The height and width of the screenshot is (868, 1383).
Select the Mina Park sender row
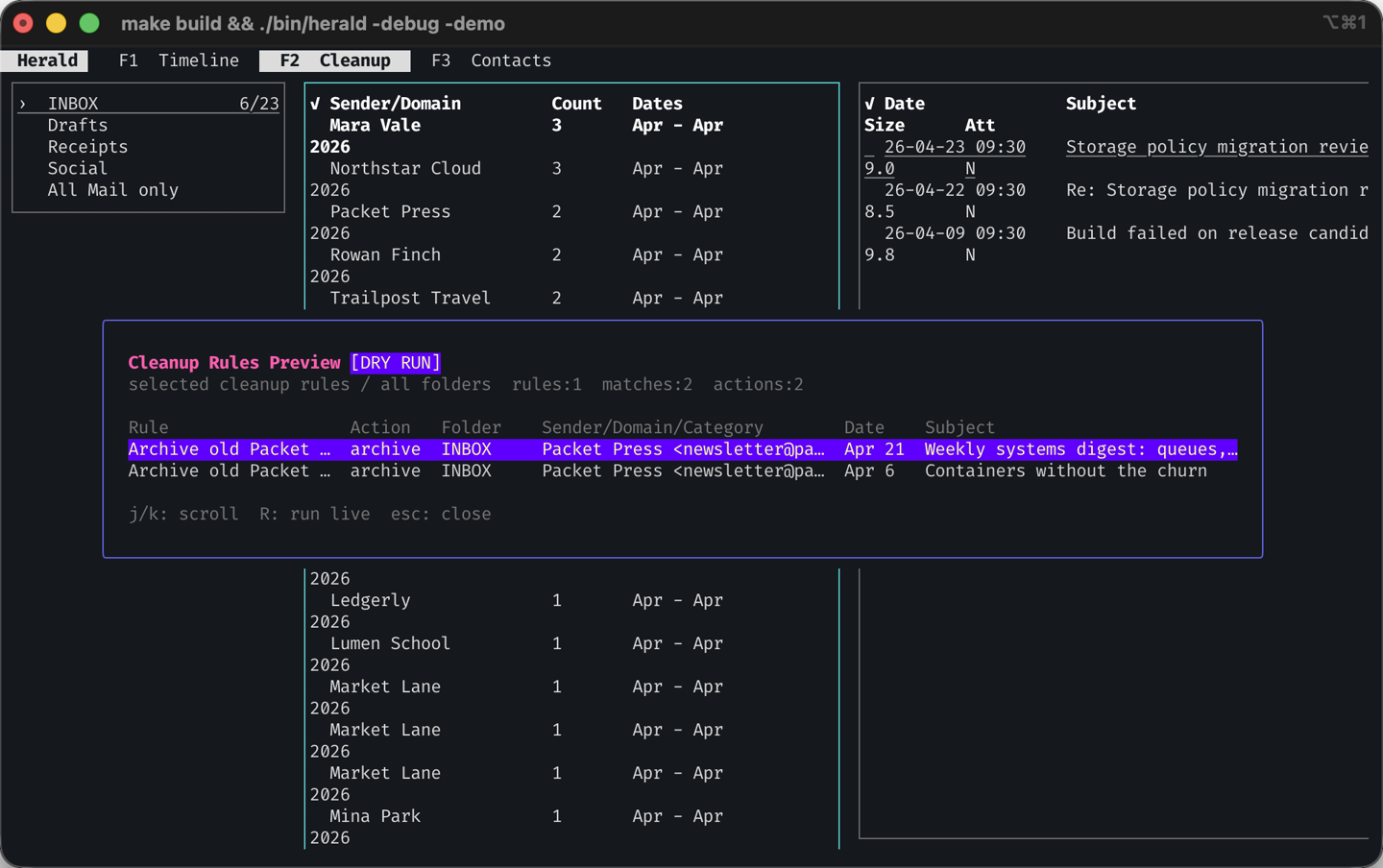pos(570,816)
